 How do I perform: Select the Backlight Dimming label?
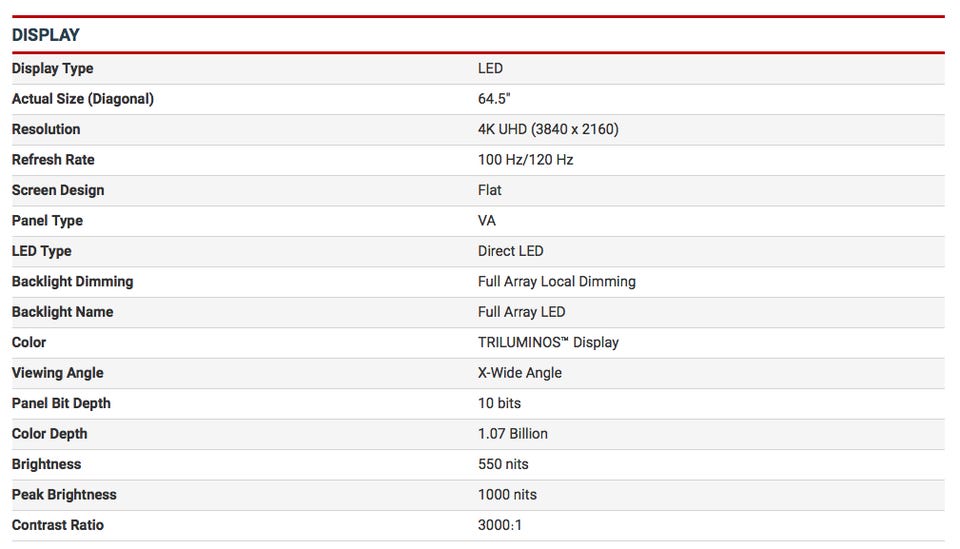[73, 282]
